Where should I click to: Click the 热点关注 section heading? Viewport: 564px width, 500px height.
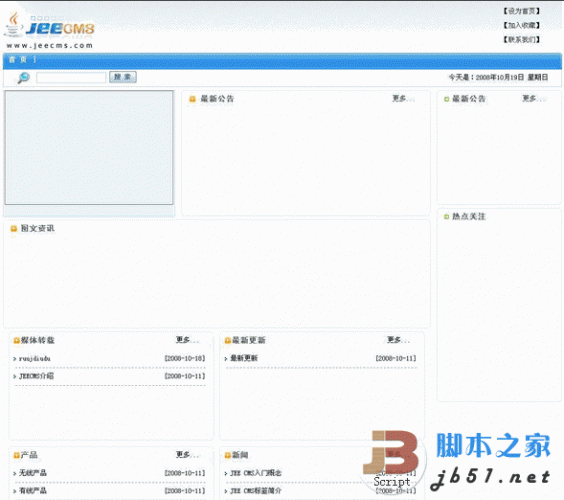point(469,217)
